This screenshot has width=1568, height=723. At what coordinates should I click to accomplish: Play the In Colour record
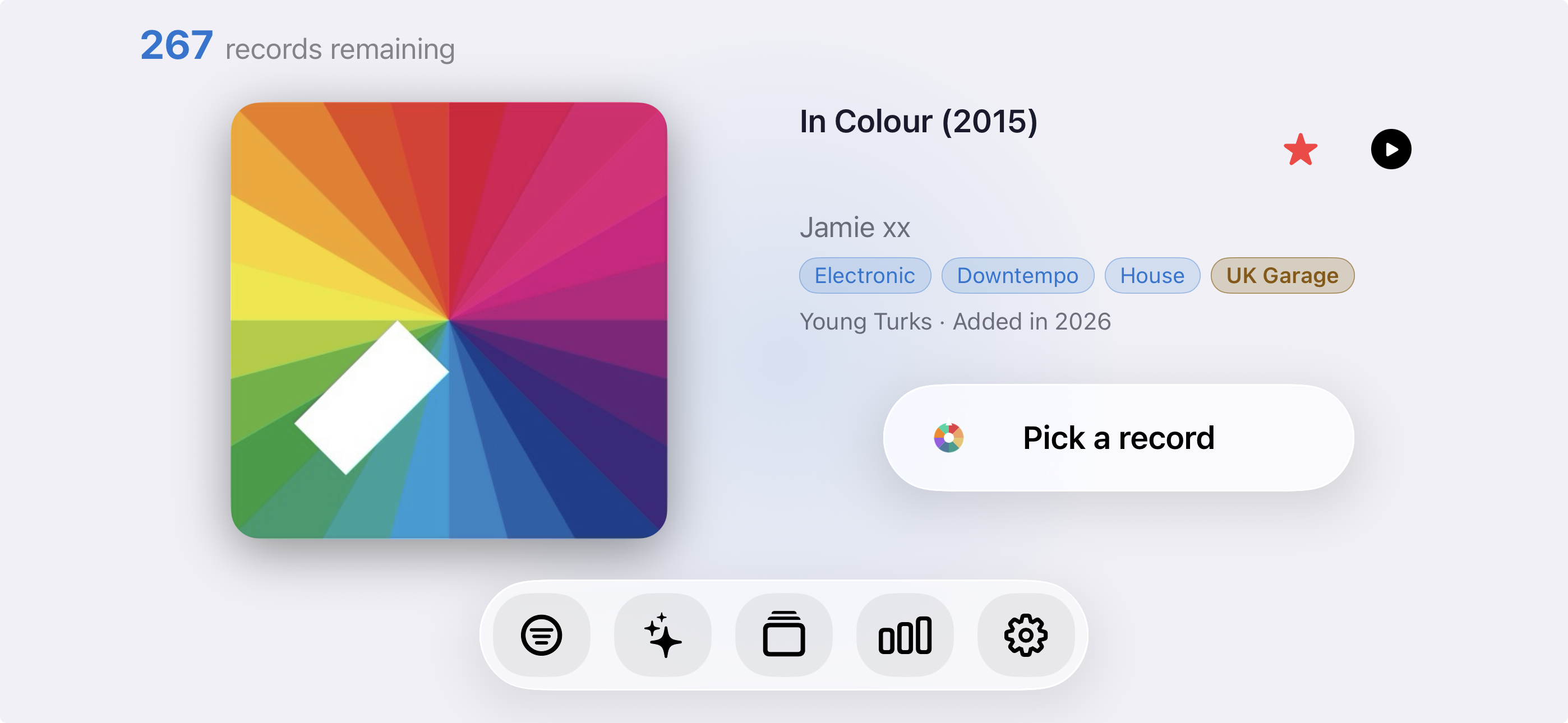point(1391,149)
